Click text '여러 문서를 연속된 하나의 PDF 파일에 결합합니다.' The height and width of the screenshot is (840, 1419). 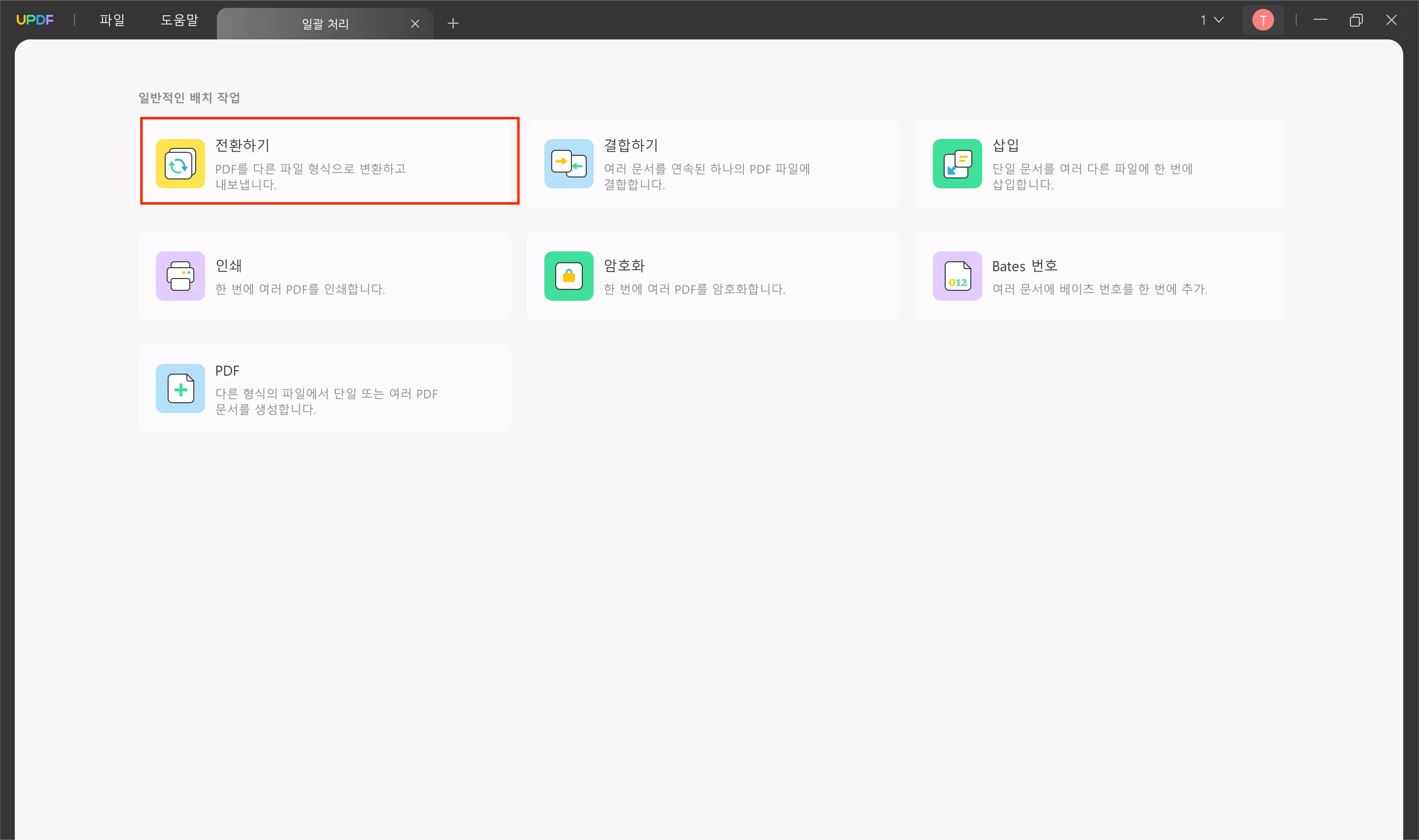click(707, 176)
